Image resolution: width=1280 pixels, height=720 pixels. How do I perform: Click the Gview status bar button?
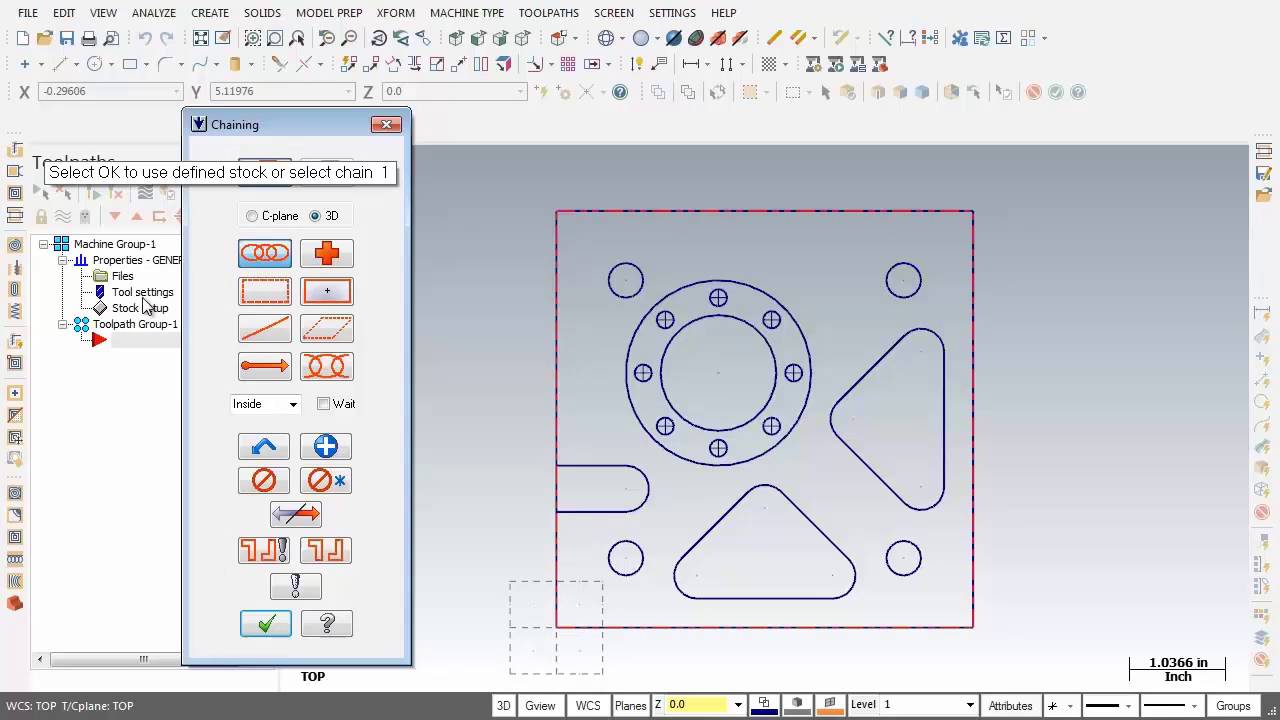tap(540, 705)
